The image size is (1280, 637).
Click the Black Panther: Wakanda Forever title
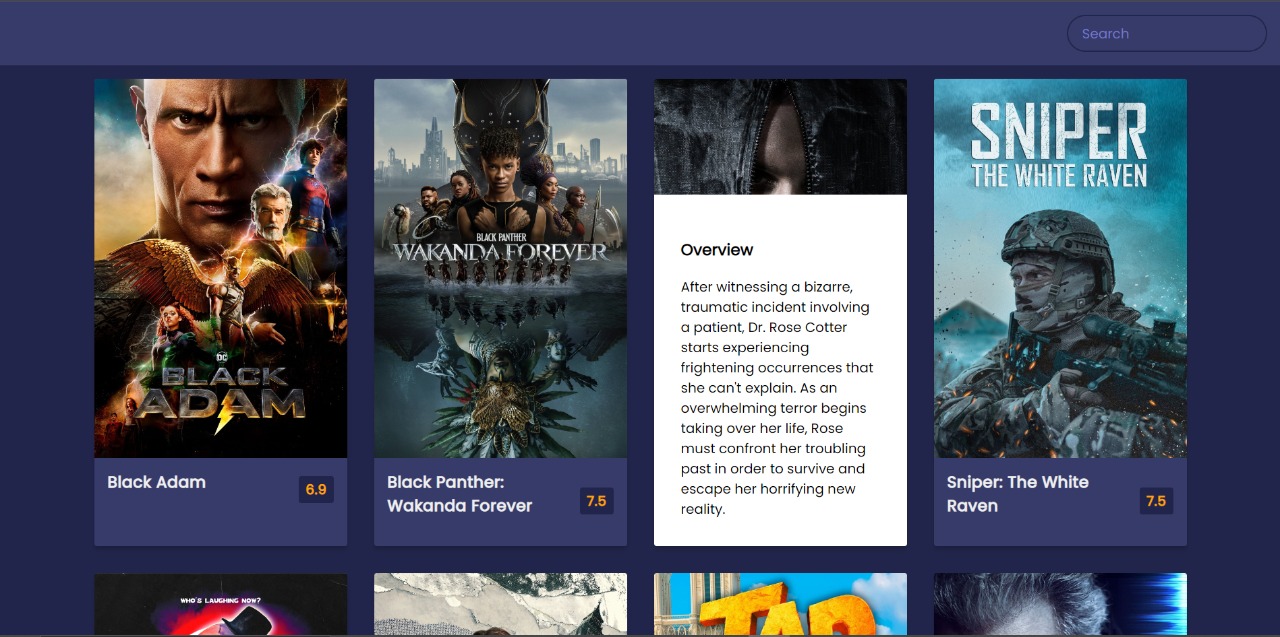point(460,494)
